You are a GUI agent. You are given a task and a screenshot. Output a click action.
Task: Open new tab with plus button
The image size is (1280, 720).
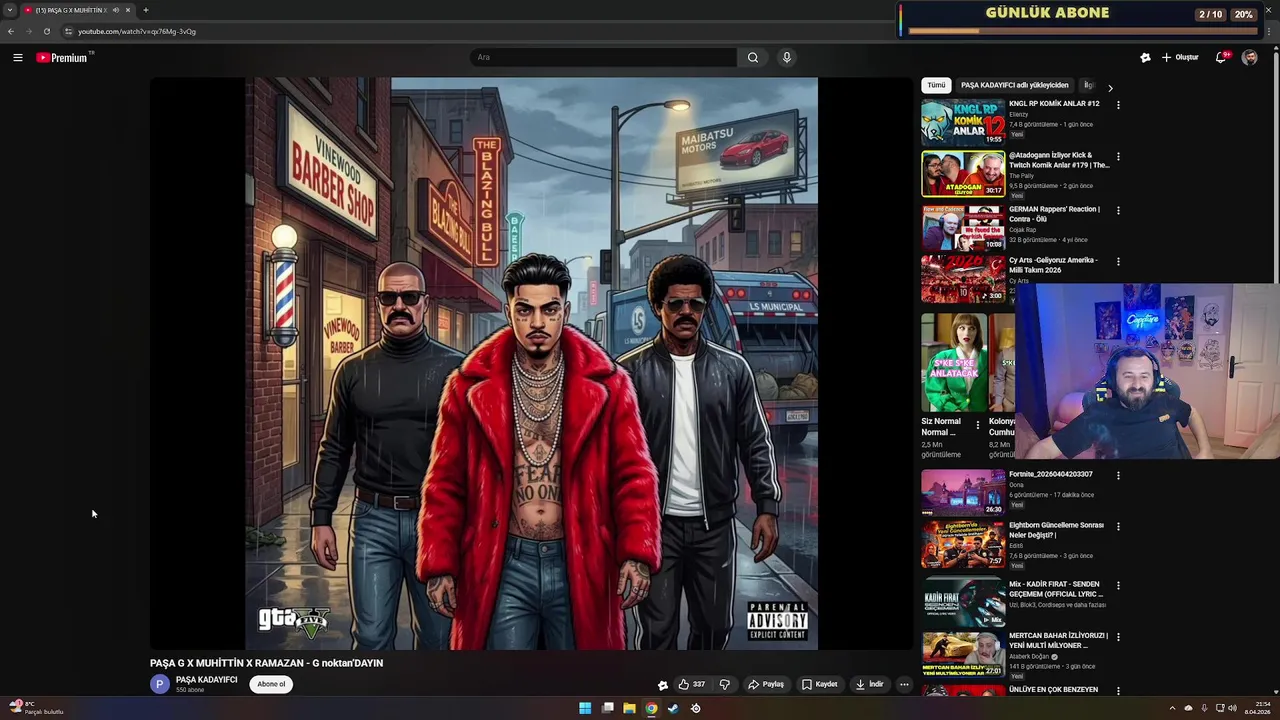[145, 10]
